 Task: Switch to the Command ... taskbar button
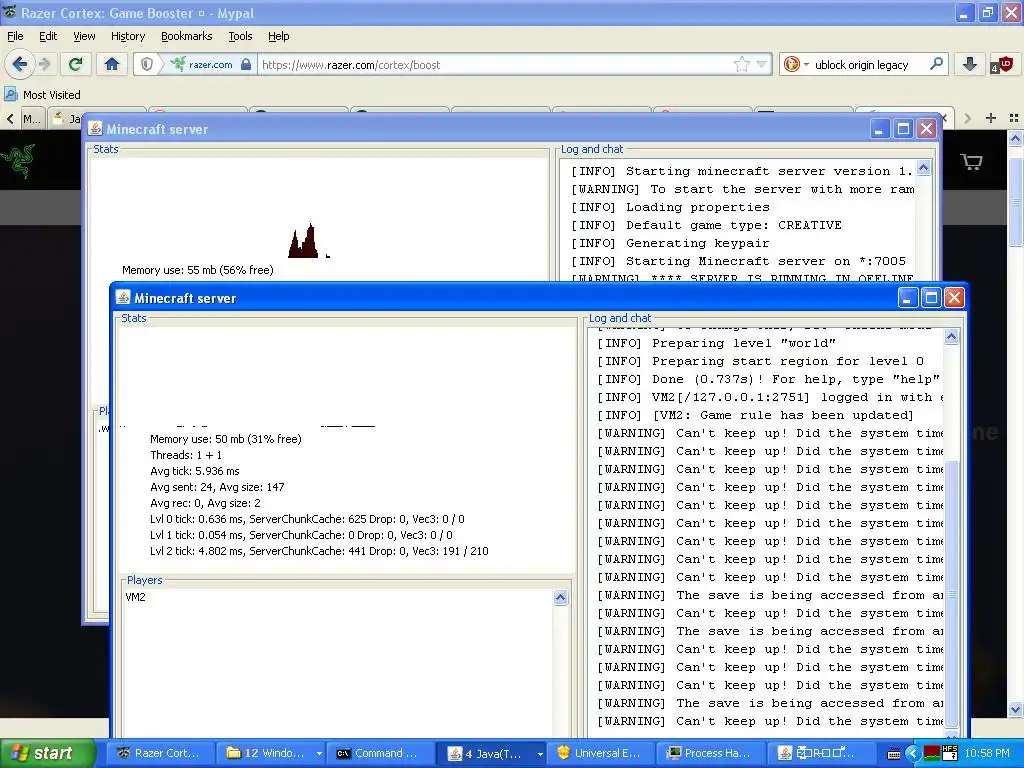[x=379, y=753]
